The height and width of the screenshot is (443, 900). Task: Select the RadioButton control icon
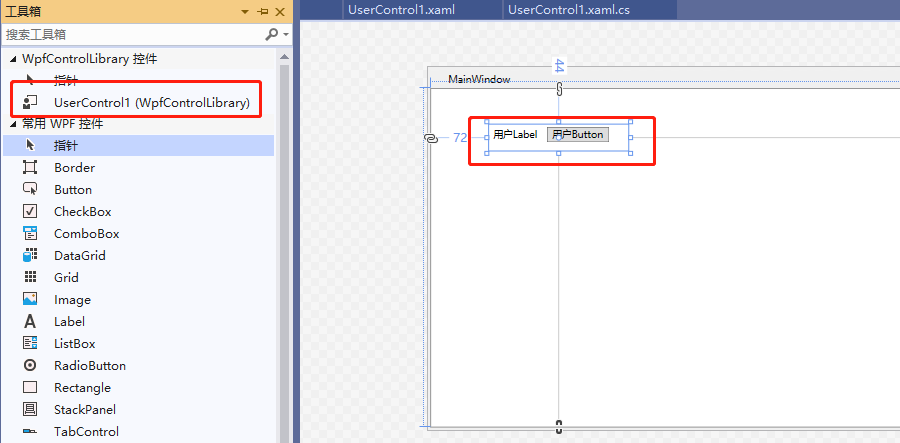[30, 365]
